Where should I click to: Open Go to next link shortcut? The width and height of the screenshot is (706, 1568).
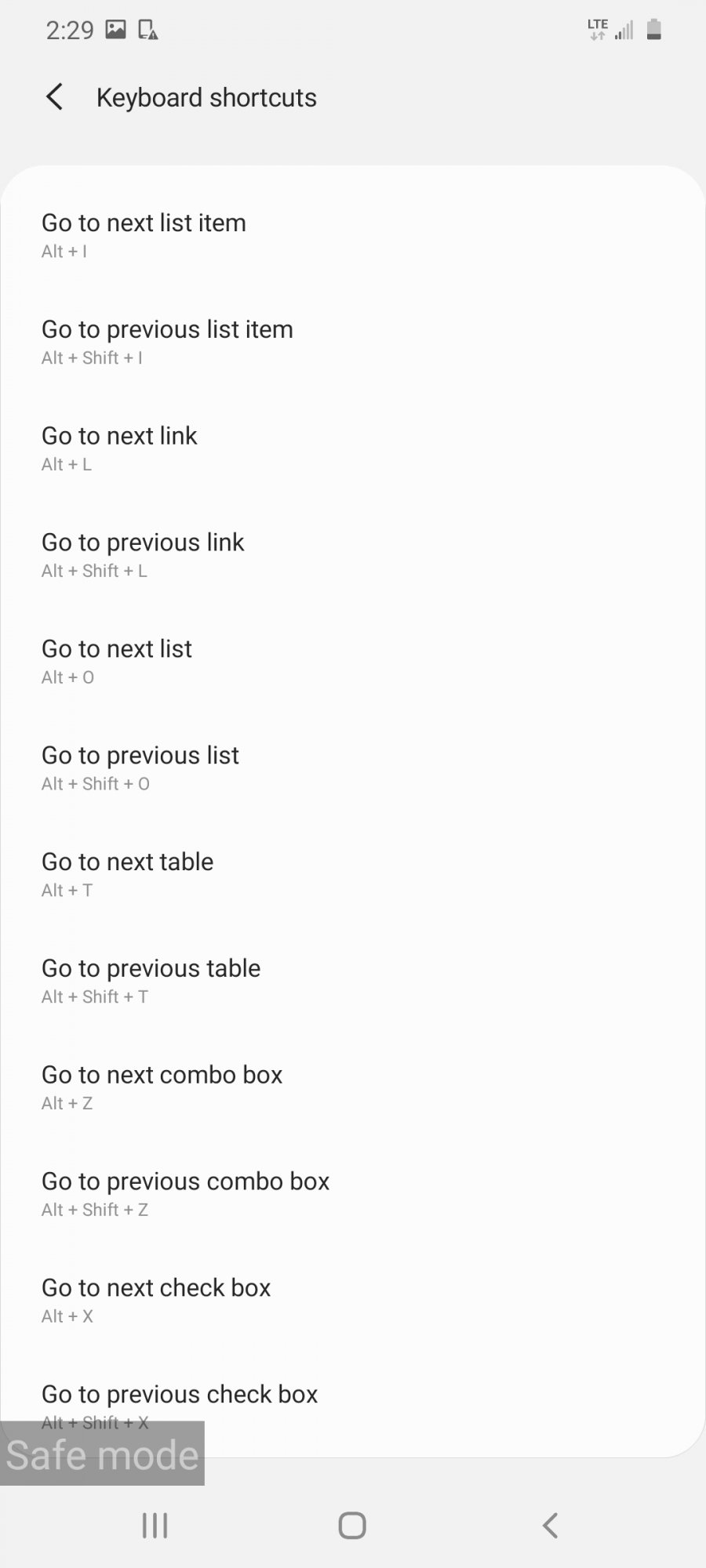click(353, 448)
